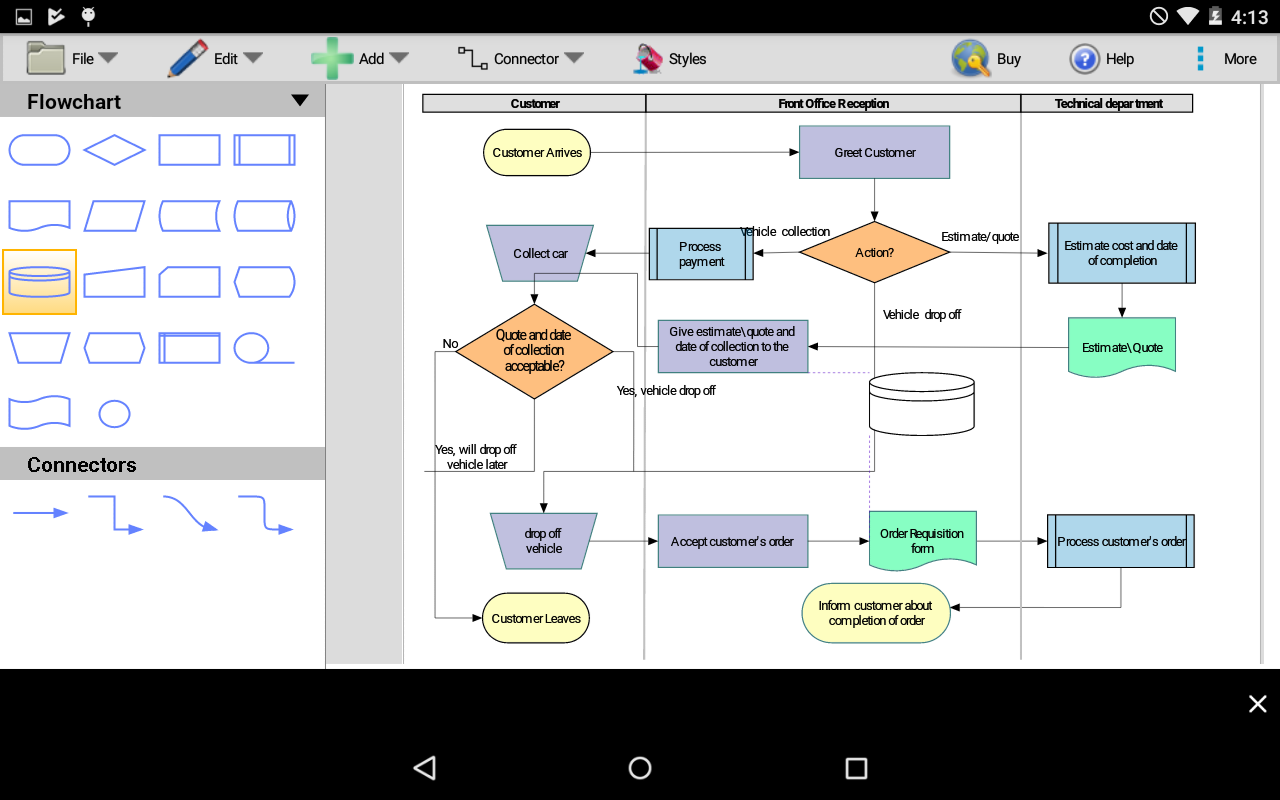Collapse the Flowchart shapes panel
Image resolution: width=1280 pixels, height=800 pixels.
298,101
